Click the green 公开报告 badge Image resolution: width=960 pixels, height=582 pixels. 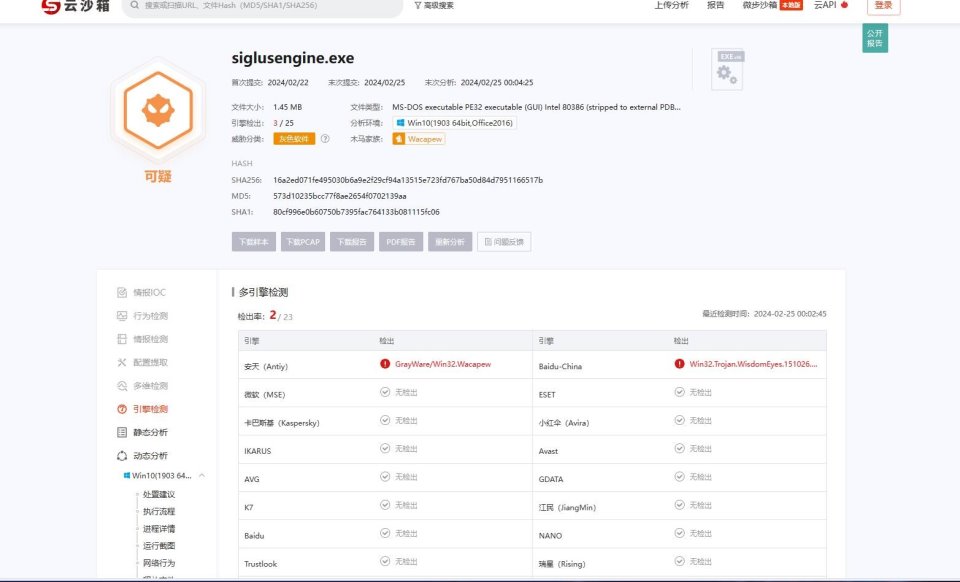coord(875,38)
